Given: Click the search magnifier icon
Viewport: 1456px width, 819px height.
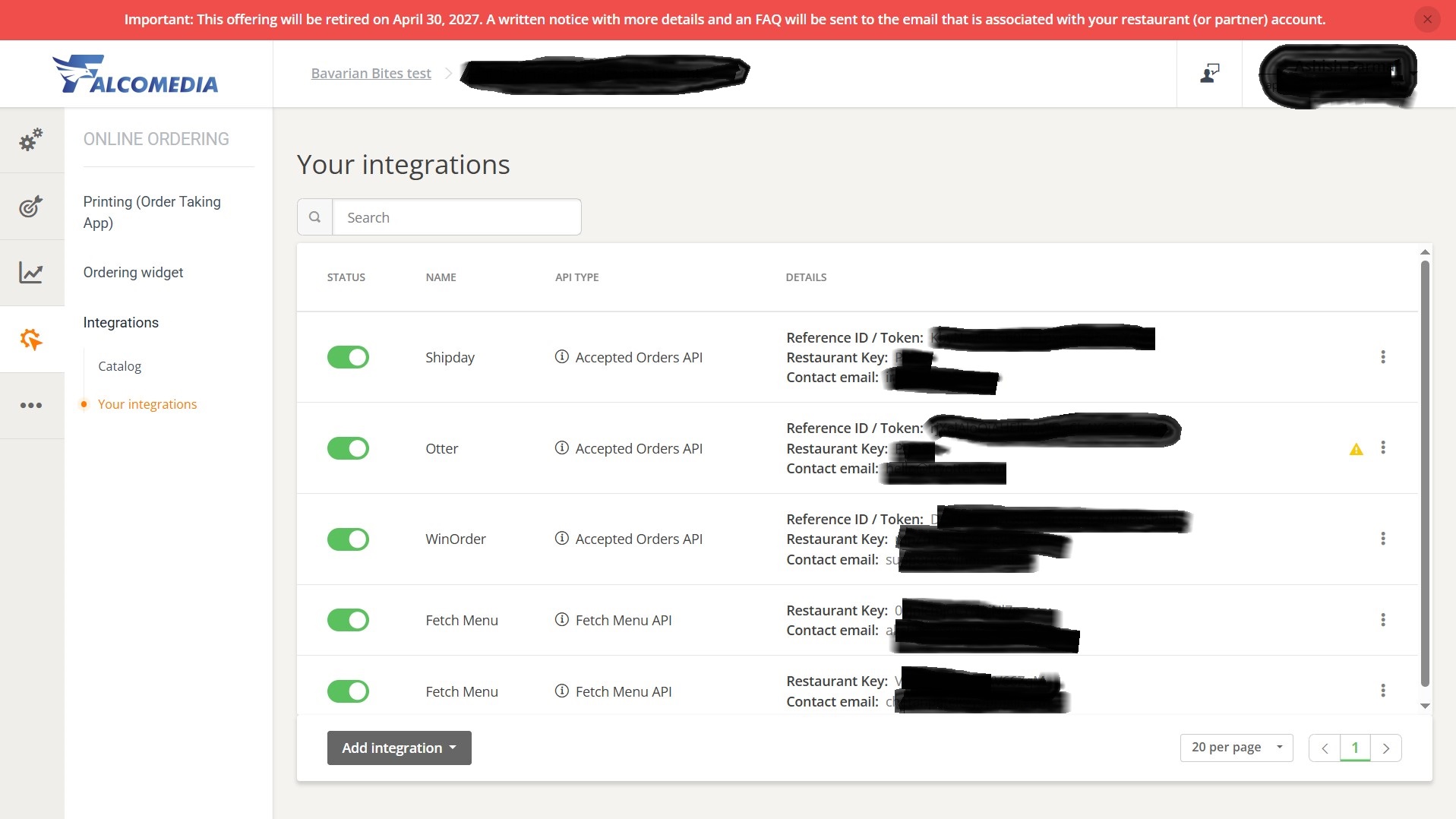Looking at the screenshot, I should 314,217.
